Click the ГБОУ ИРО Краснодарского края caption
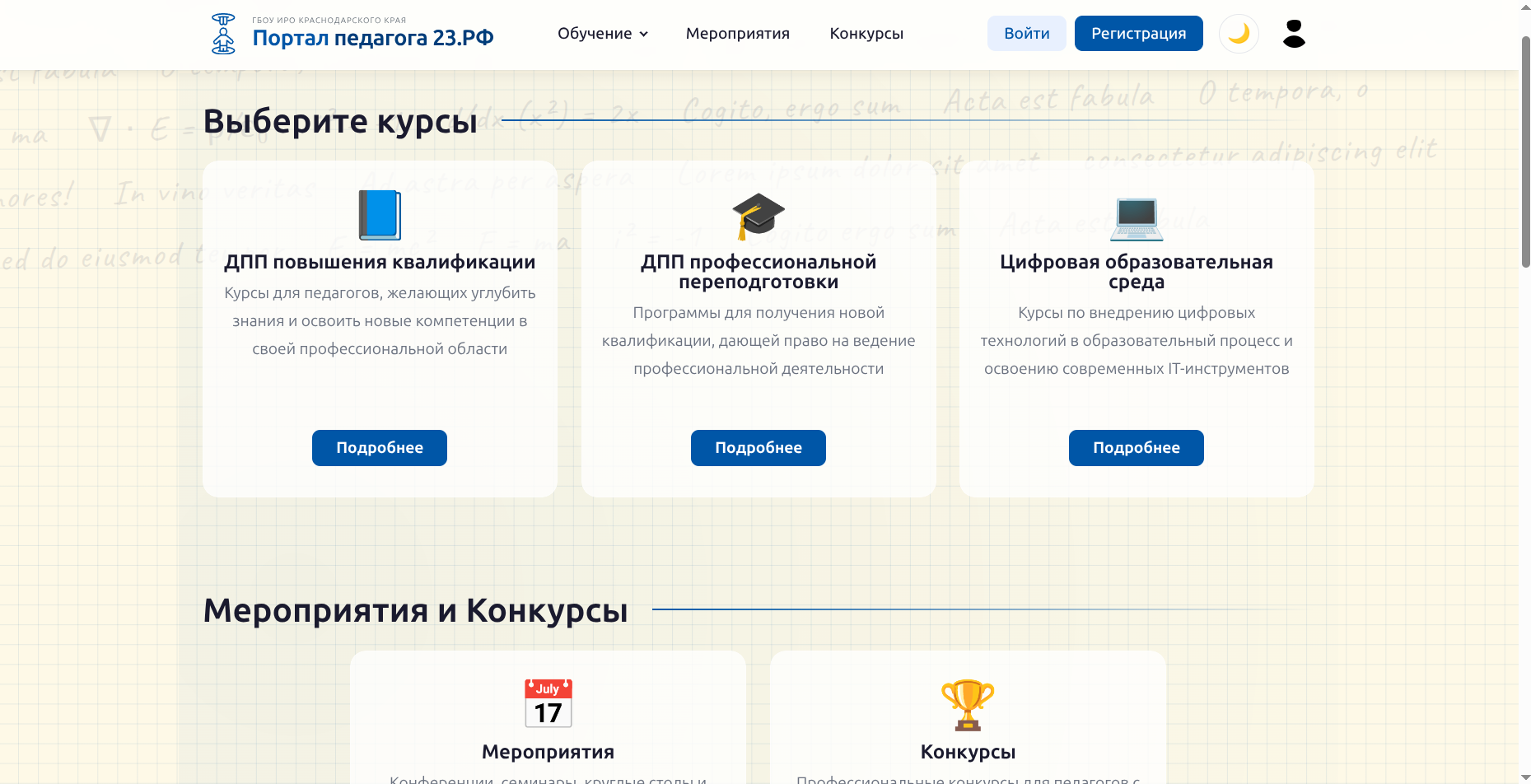The width and height of the screenshot is (1531, 784). [x=329, y=20]
